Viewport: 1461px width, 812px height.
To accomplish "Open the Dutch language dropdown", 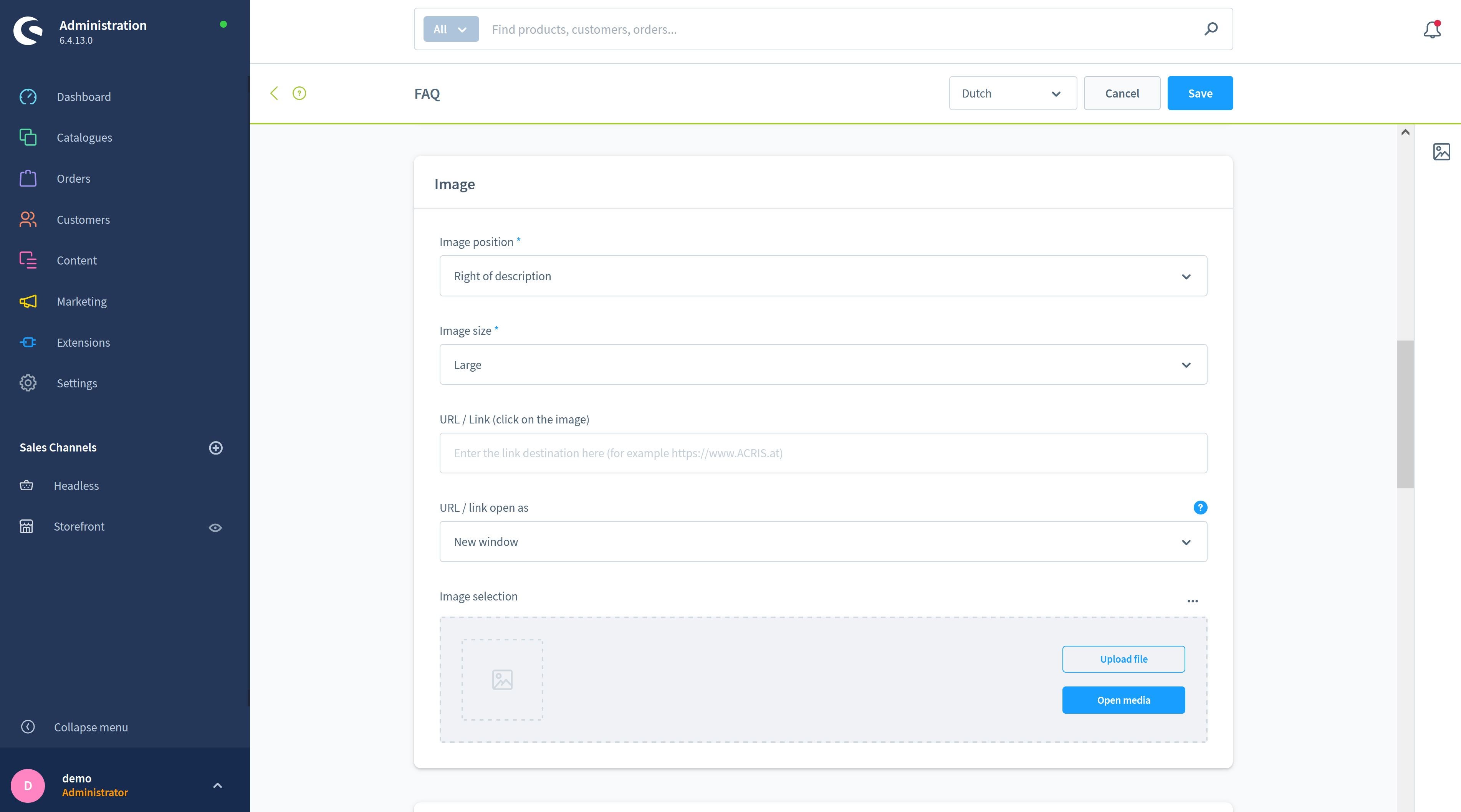I will 1013,94.
